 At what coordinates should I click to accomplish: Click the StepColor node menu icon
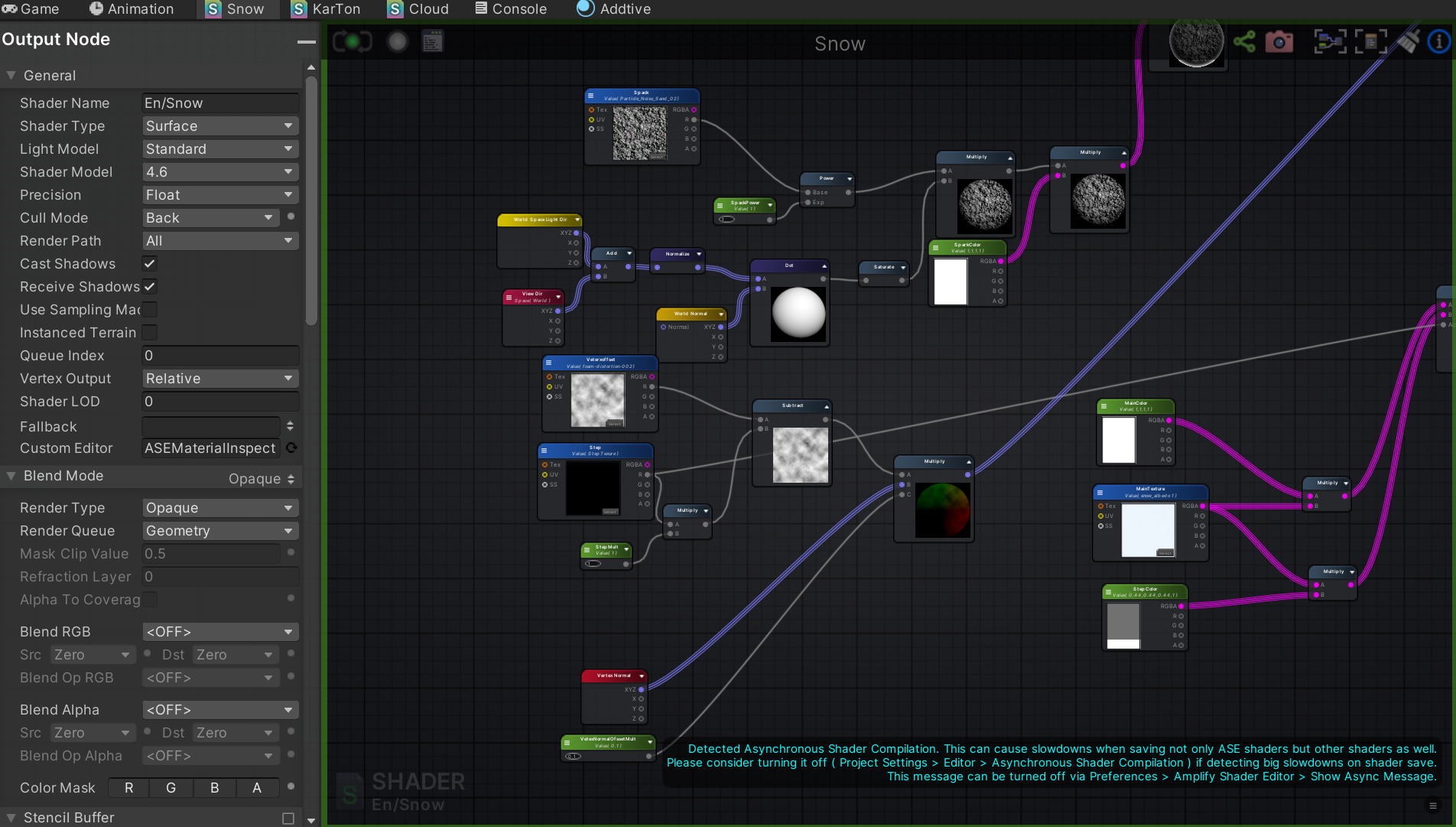pos(1107,592)
